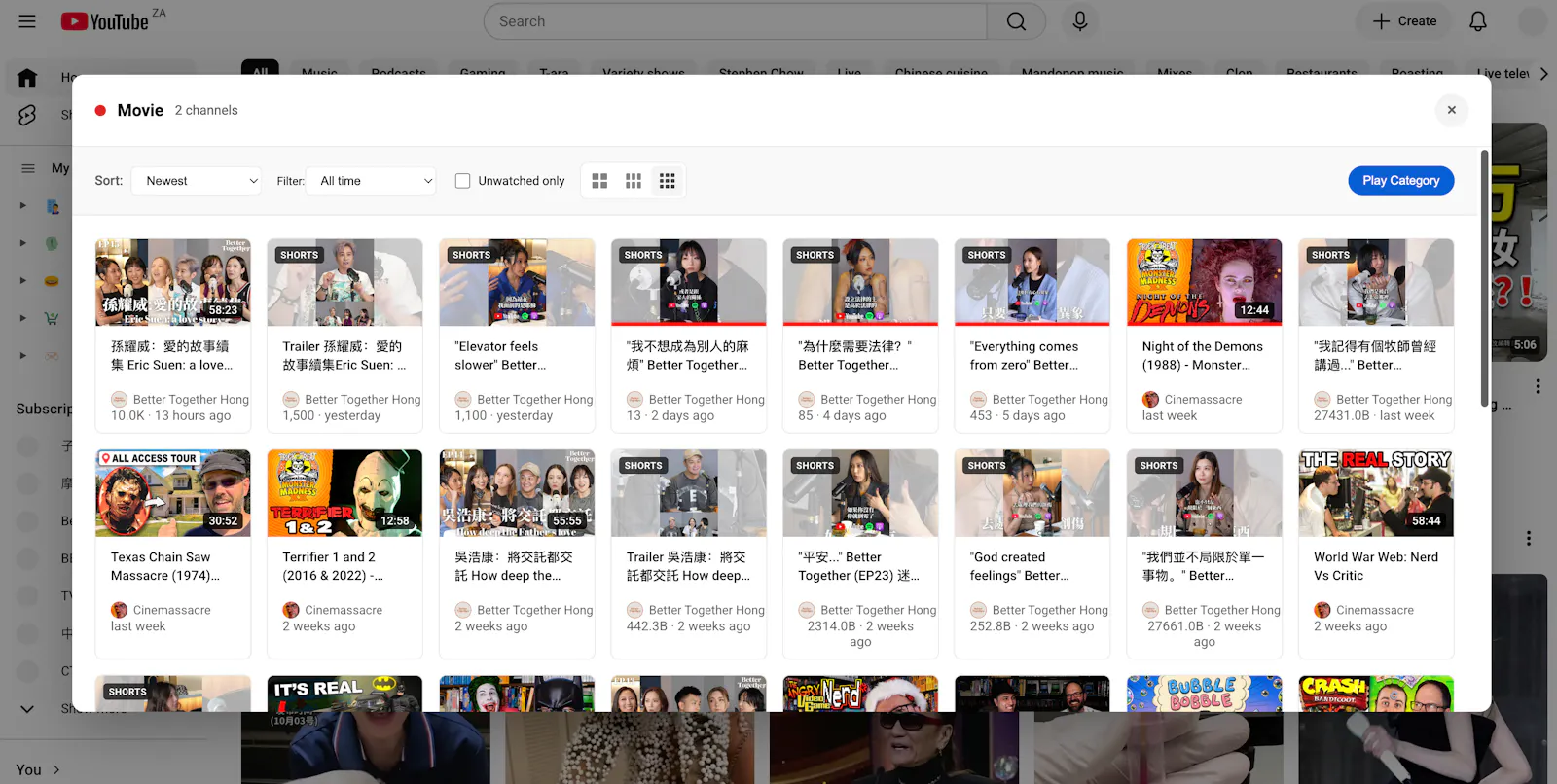Open Terrifier 1 and 2 thumbnail

(344, 493)
